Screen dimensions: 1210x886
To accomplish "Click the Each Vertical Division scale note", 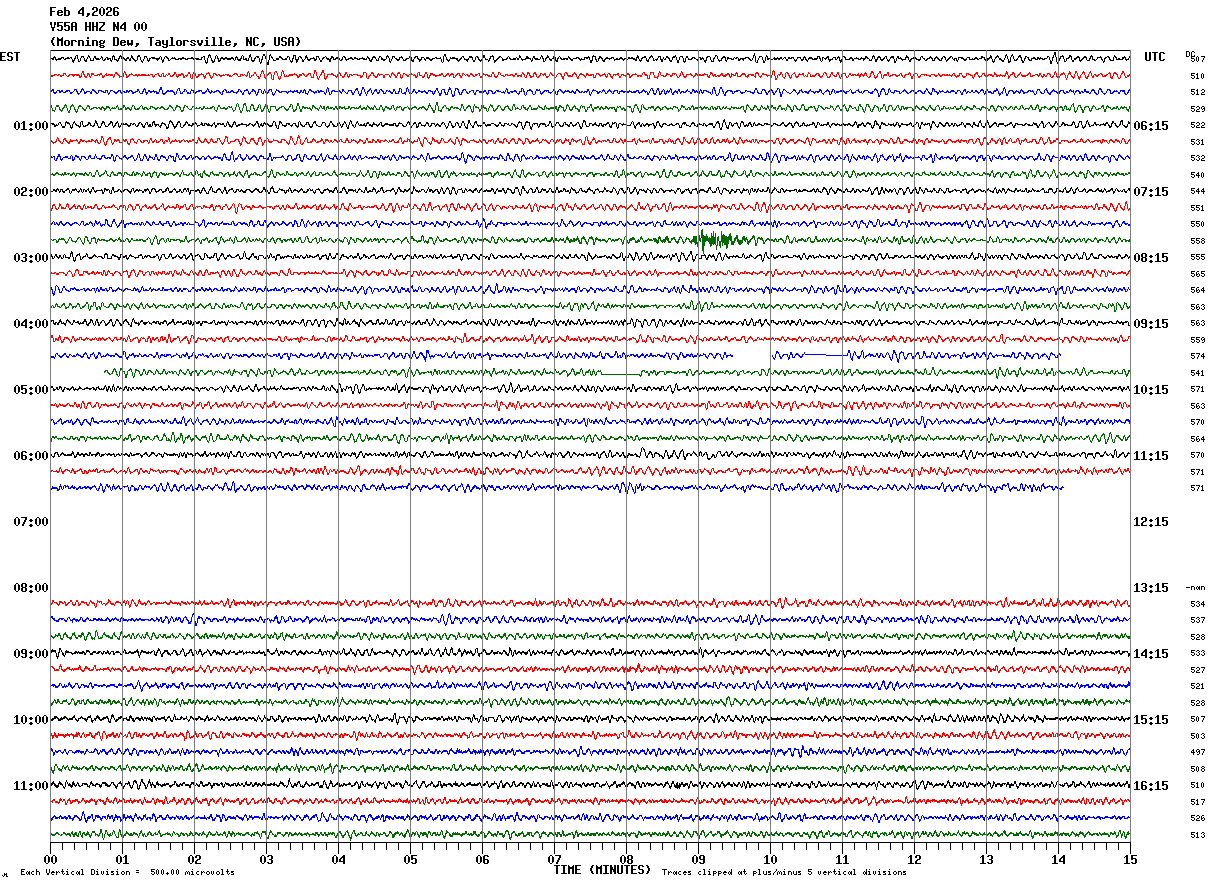I will point(127,873).
